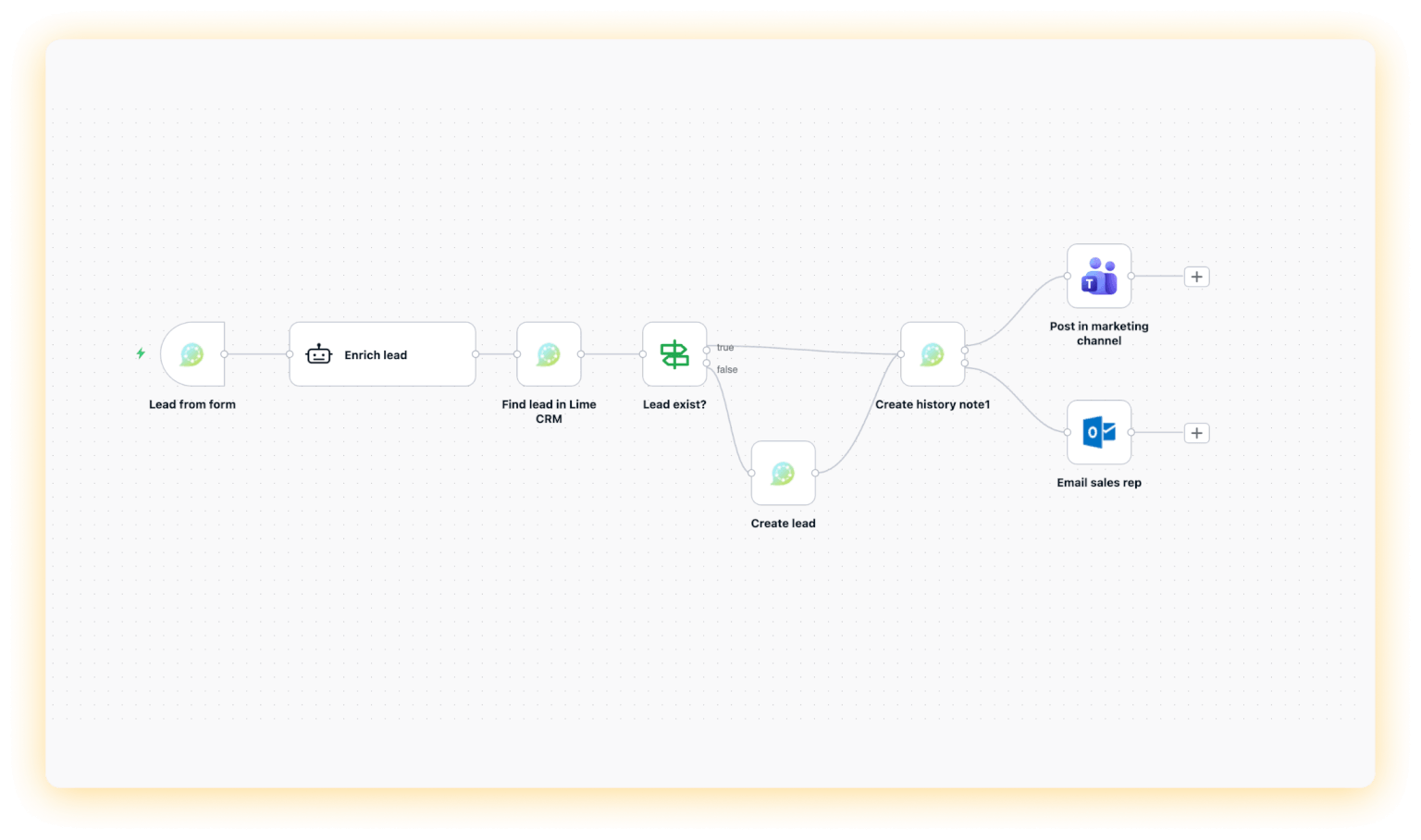Click the true output port of Lead exist?
1421x840 pixels.
[x=707, y=350]
